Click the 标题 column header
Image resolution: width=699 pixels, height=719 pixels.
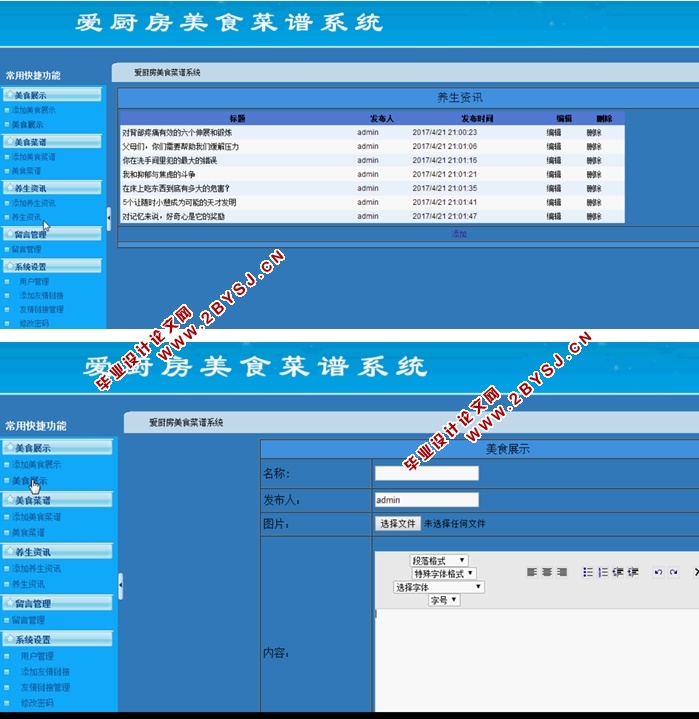point(237,119)
